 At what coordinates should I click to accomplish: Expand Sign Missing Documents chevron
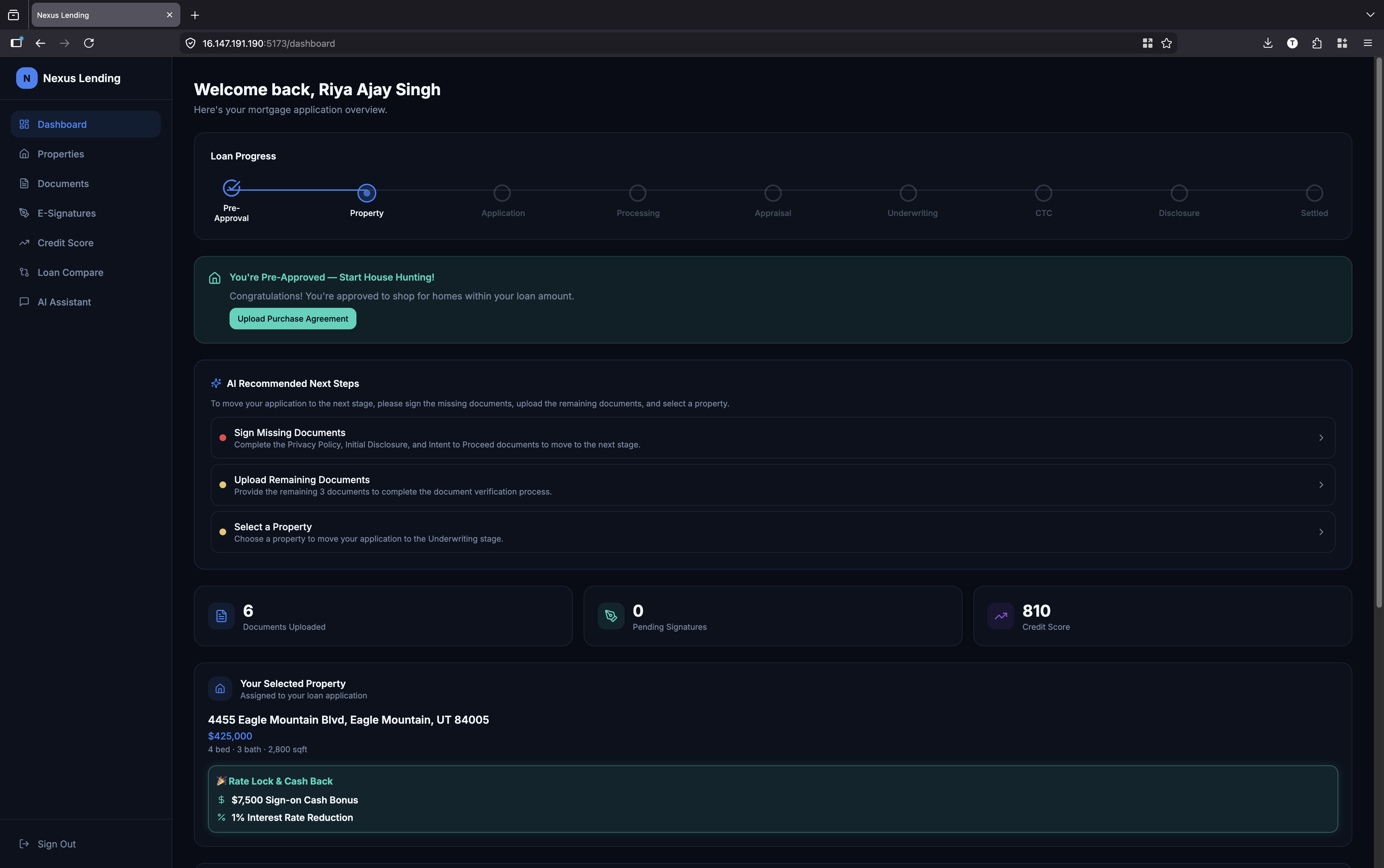click(1321, 437)
